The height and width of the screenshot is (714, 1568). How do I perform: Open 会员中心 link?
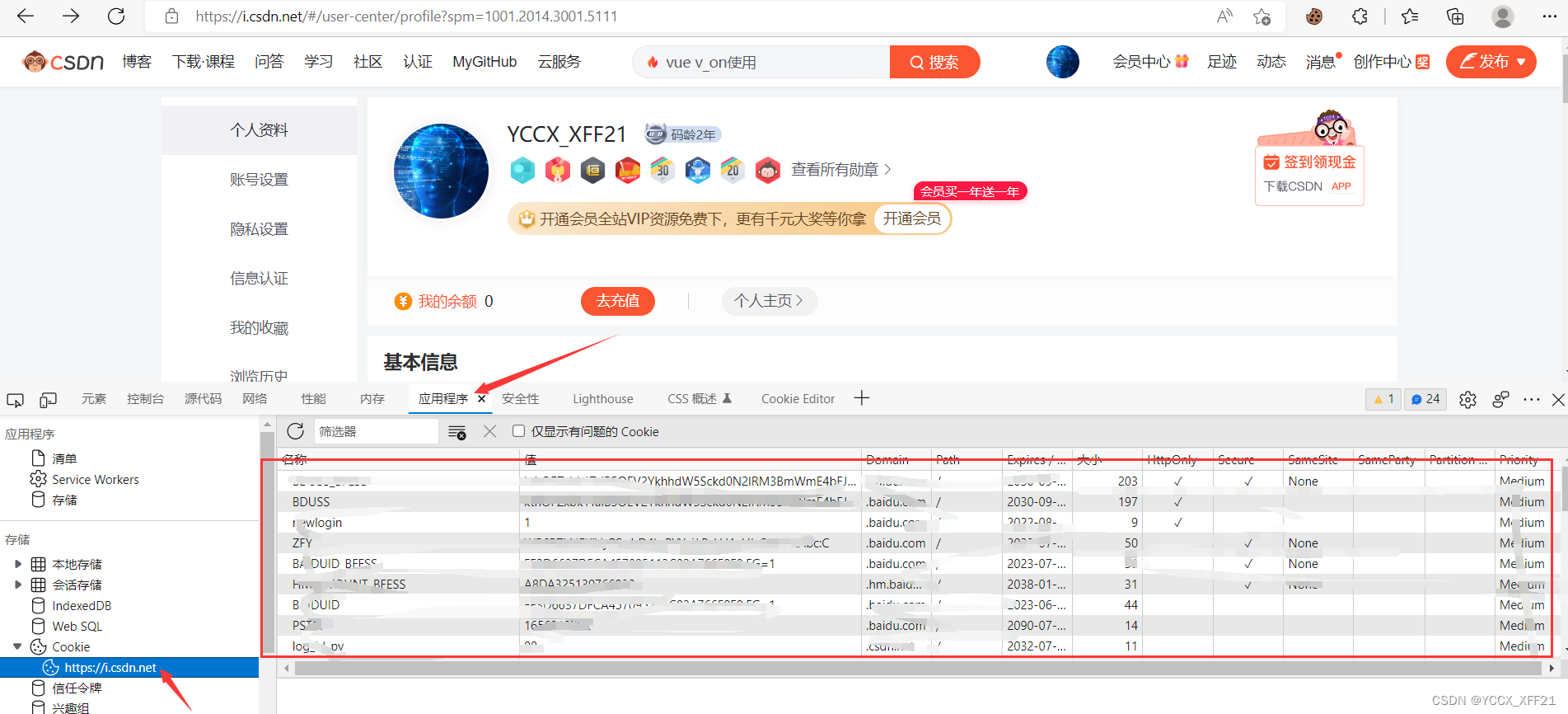[x=1150, y=62]
